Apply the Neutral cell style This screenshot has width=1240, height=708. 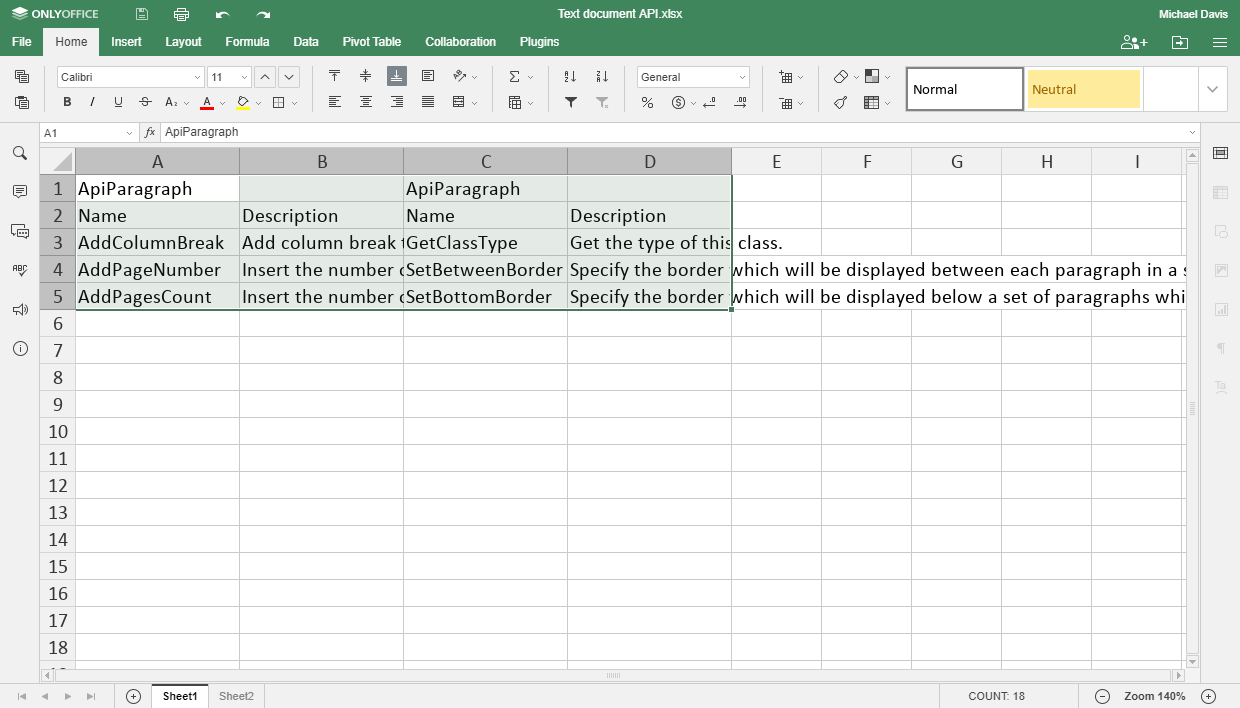tap(1083, 88)
